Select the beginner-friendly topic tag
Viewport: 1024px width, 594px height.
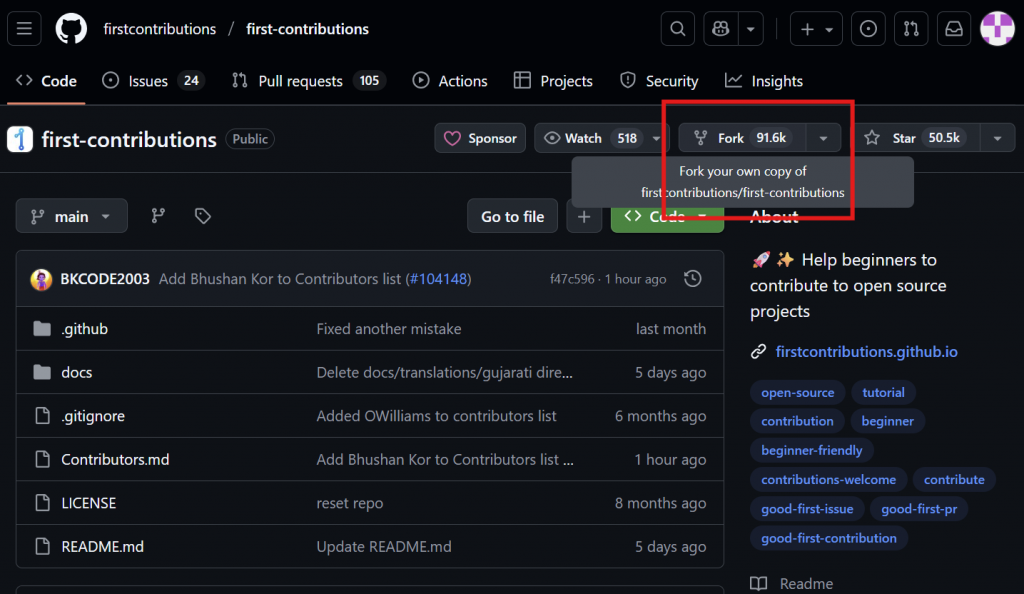click(x=812, y=450)
